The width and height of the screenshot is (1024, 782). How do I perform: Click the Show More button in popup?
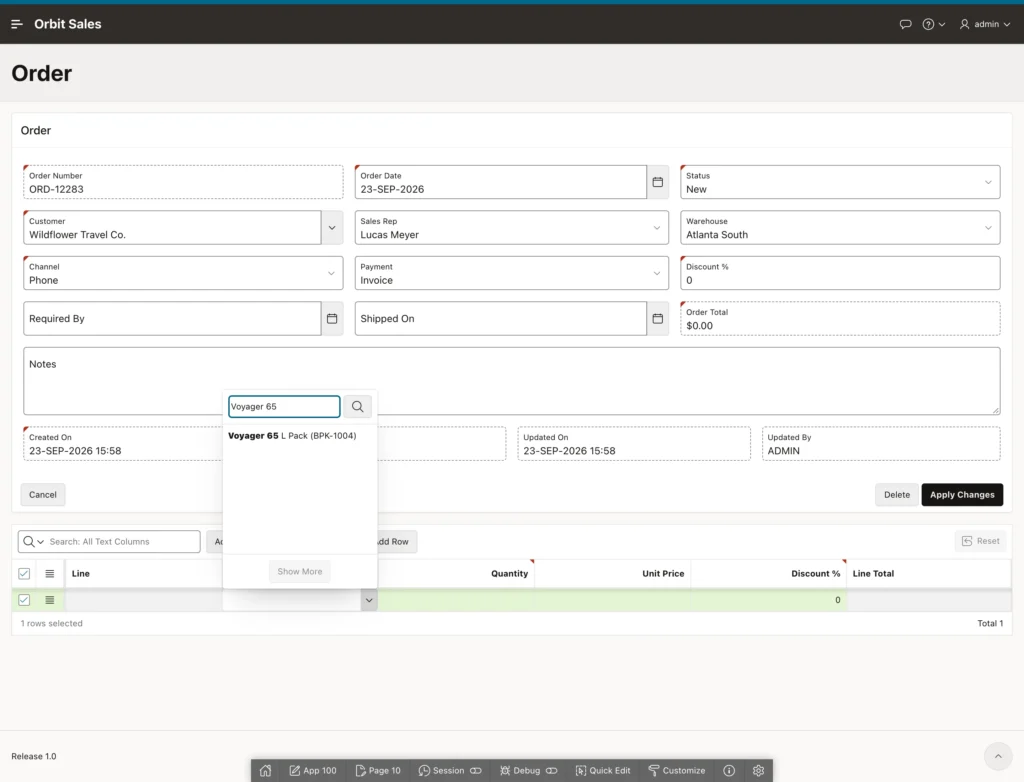[x=300, y=571]
